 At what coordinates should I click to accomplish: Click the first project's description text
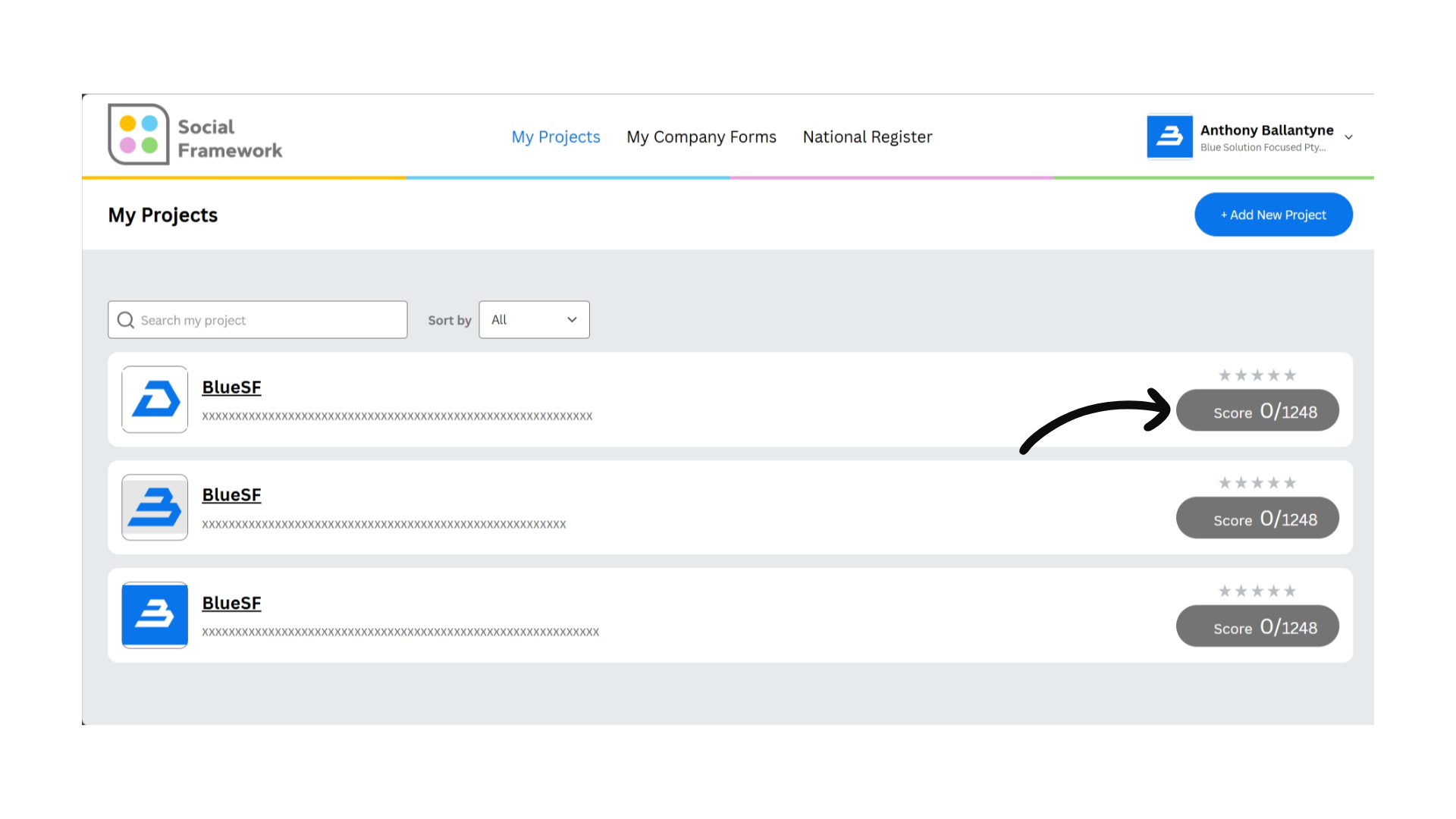(x=397, y=416)
